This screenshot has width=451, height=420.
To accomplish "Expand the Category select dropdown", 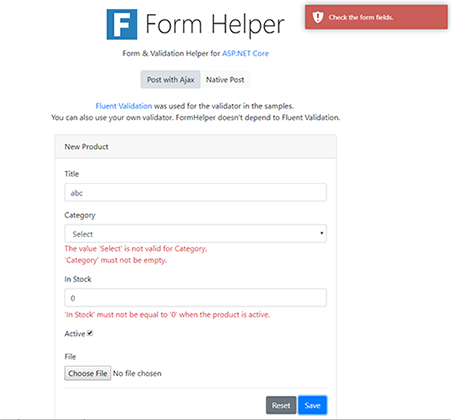I will [x=195, y=233].
